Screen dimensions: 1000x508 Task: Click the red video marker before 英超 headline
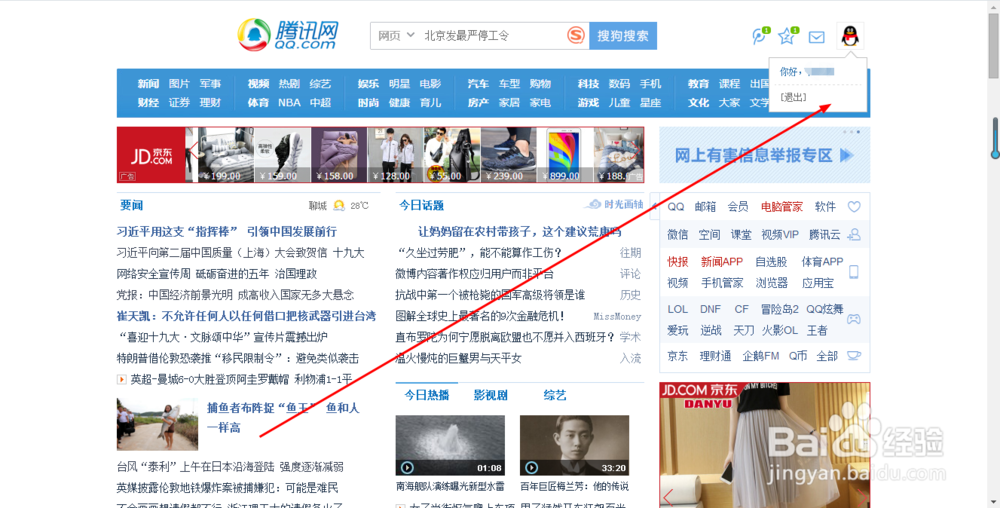pyautogui.click(x=121, y=379)
